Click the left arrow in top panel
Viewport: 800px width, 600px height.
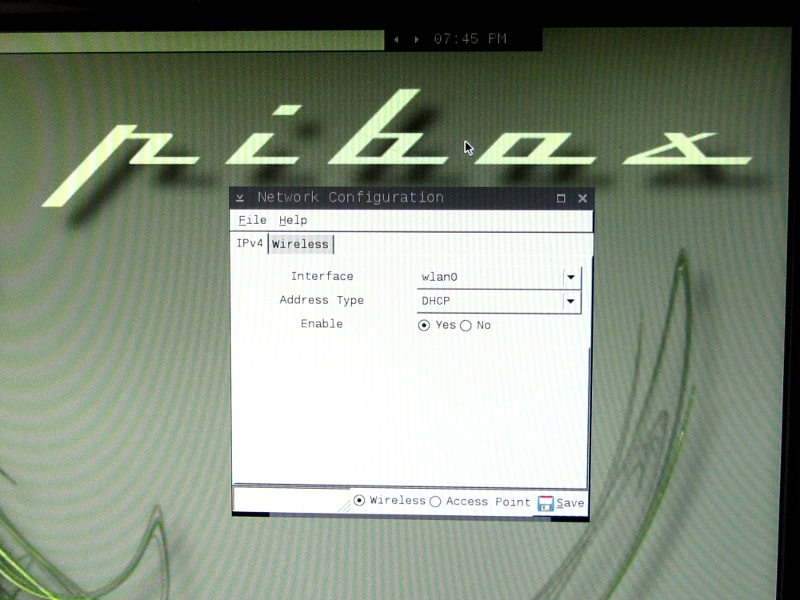(396, 39)
